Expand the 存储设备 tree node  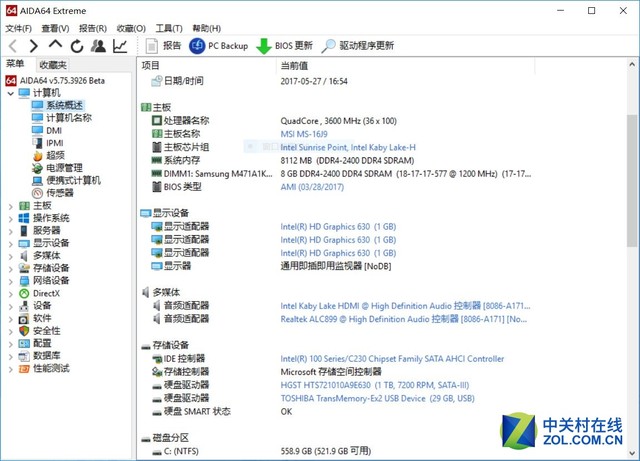(x=11, y=269)
